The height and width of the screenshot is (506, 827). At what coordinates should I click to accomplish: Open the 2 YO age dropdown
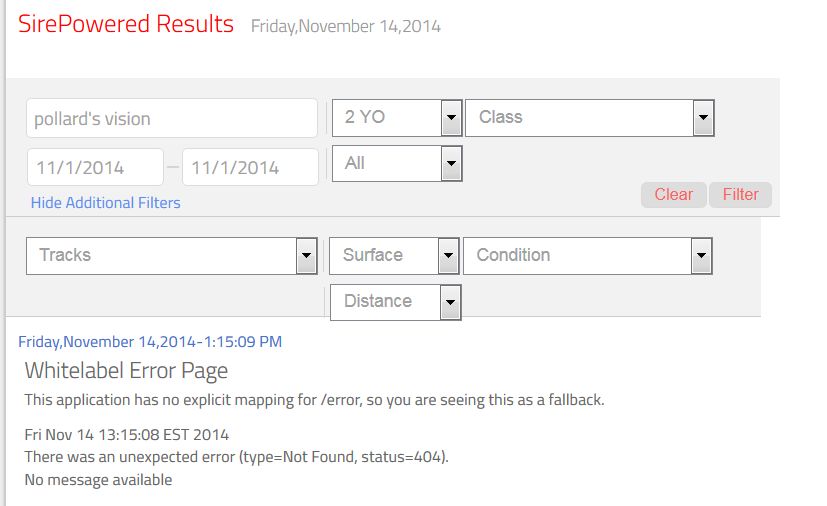[x=396, y=117]
